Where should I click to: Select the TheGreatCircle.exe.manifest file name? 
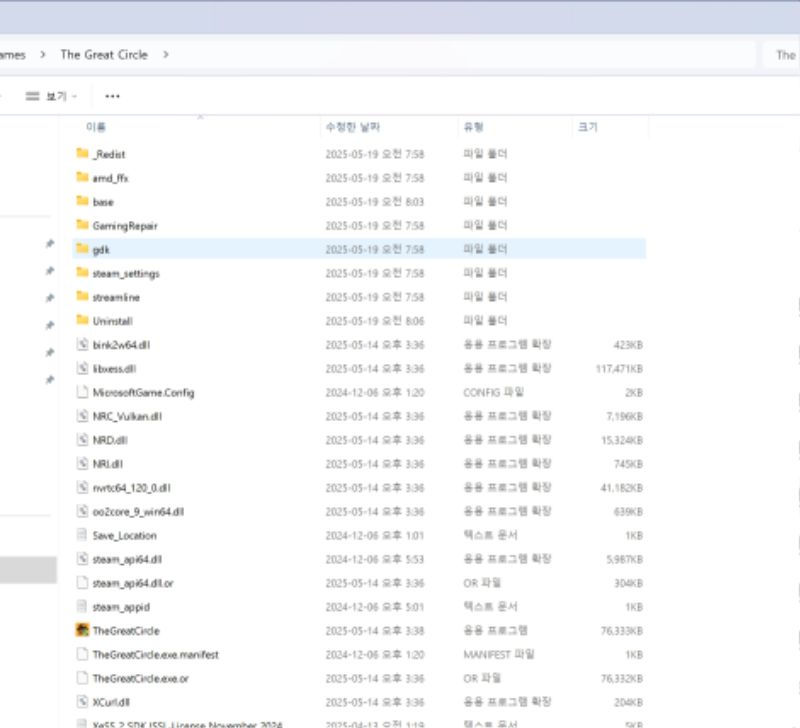click(156, 655)
